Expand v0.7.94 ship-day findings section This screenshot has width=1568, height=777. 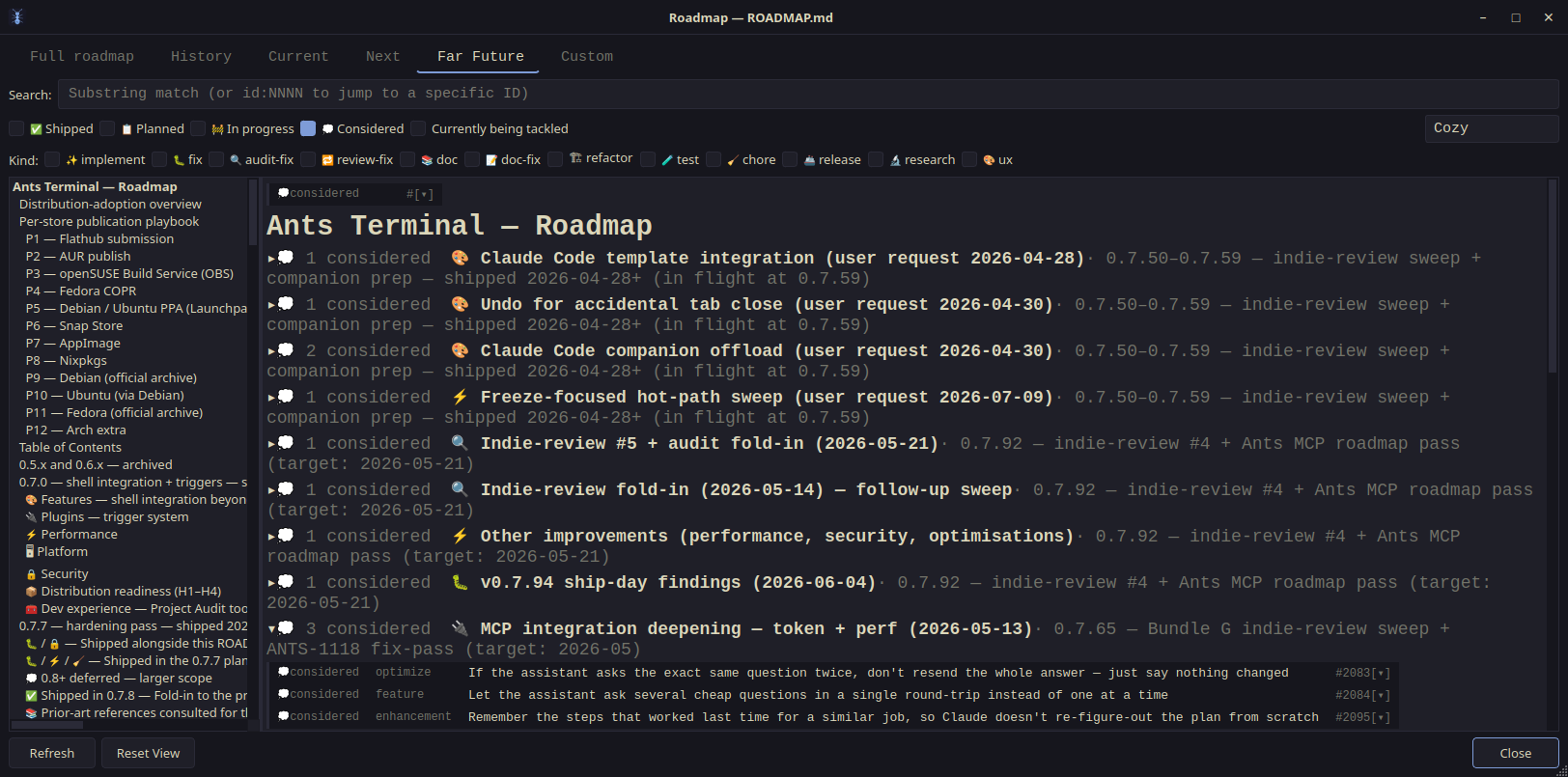[x=271, y=583]
